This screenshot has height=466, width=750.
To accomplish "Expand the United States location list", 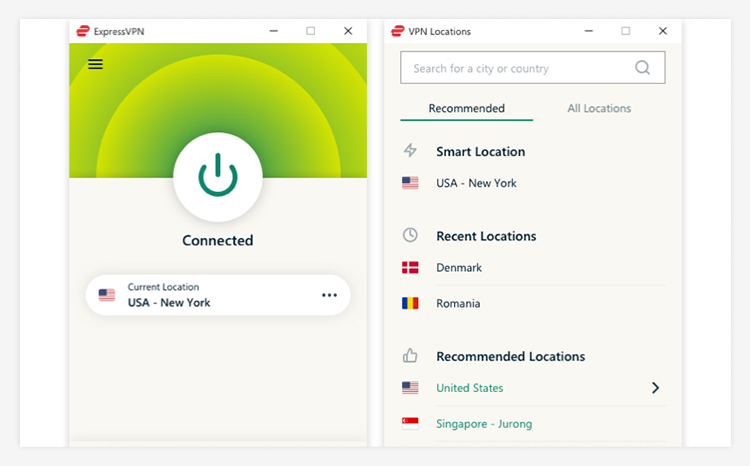I will 655,388.
